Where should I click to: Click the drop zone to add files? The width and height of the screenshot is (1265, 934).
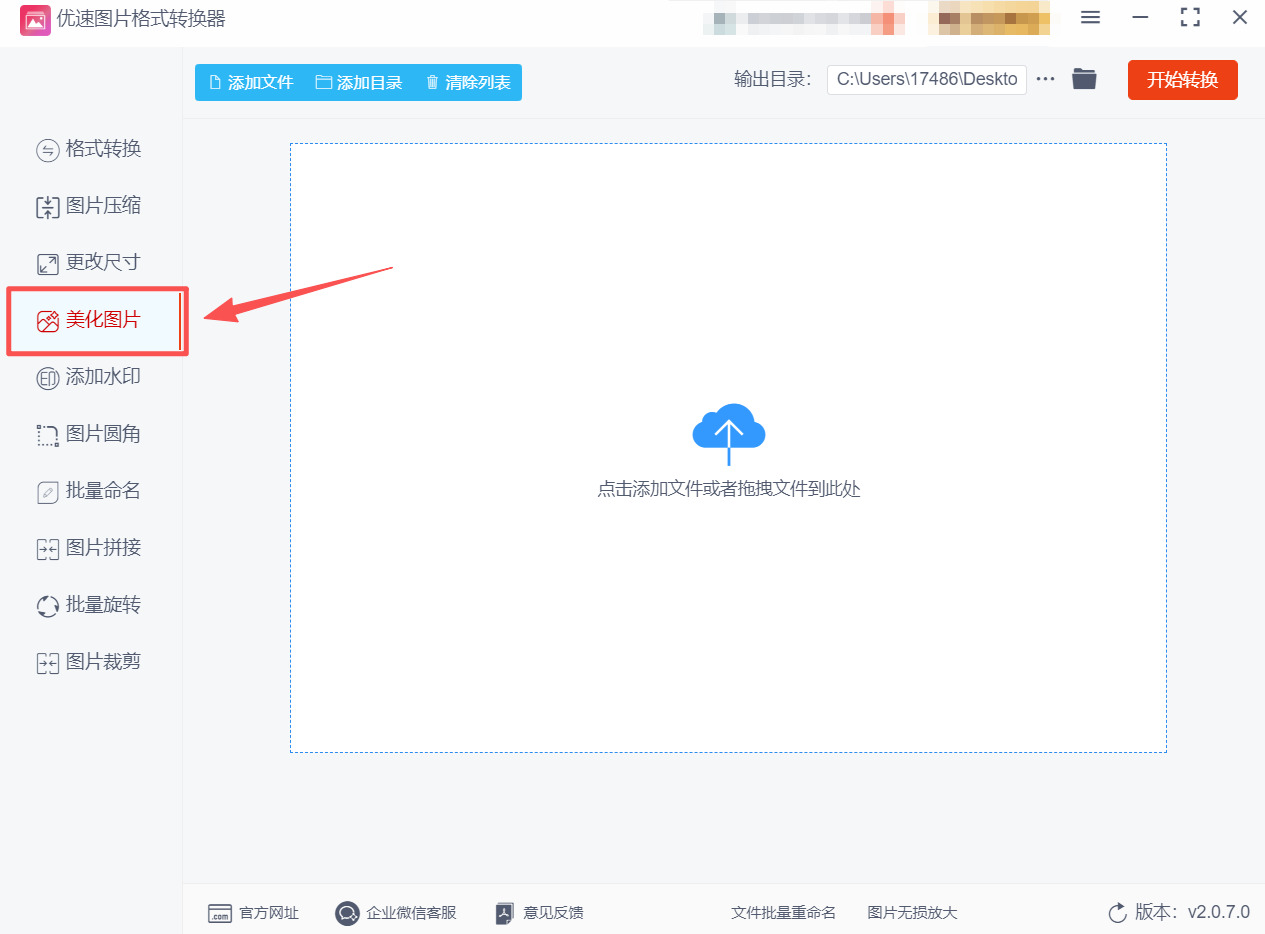(x=729, y=450)
